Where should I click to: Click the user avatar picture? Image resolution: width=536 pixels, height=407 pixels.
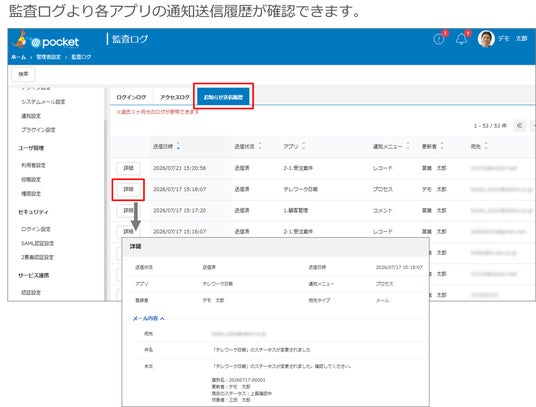tap(486, 39)
